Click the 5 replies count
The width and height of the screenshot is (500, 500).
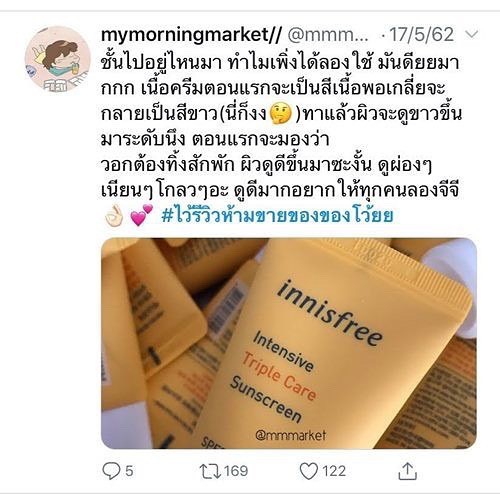[129, 471]
